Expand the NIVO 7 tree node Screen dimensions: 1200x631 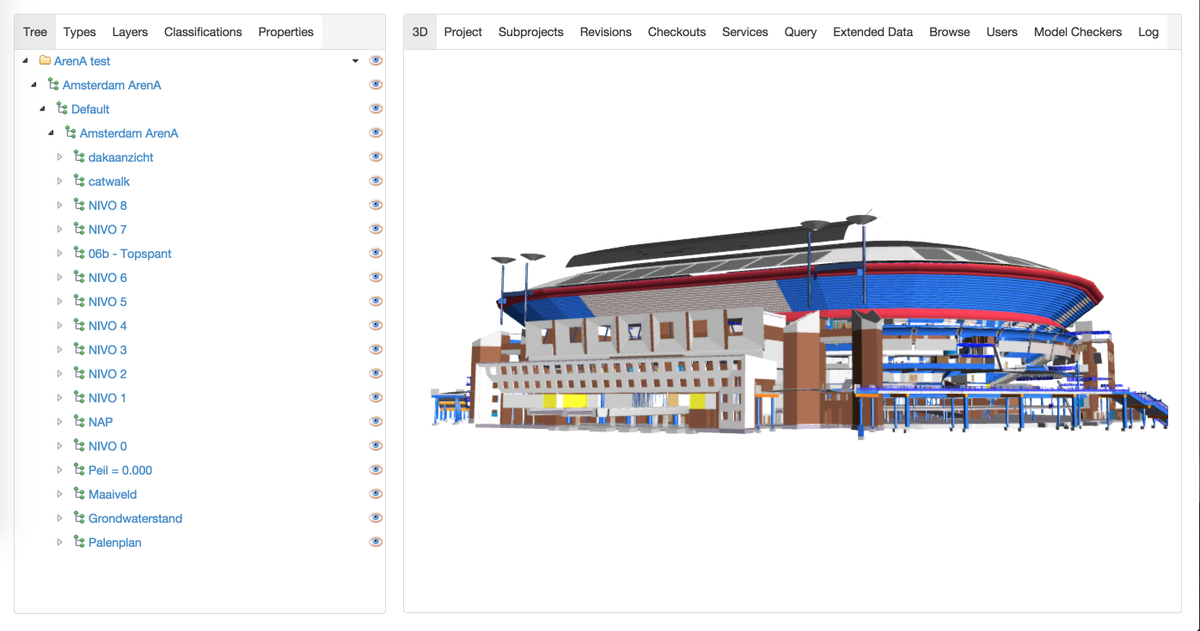(60, 229)
